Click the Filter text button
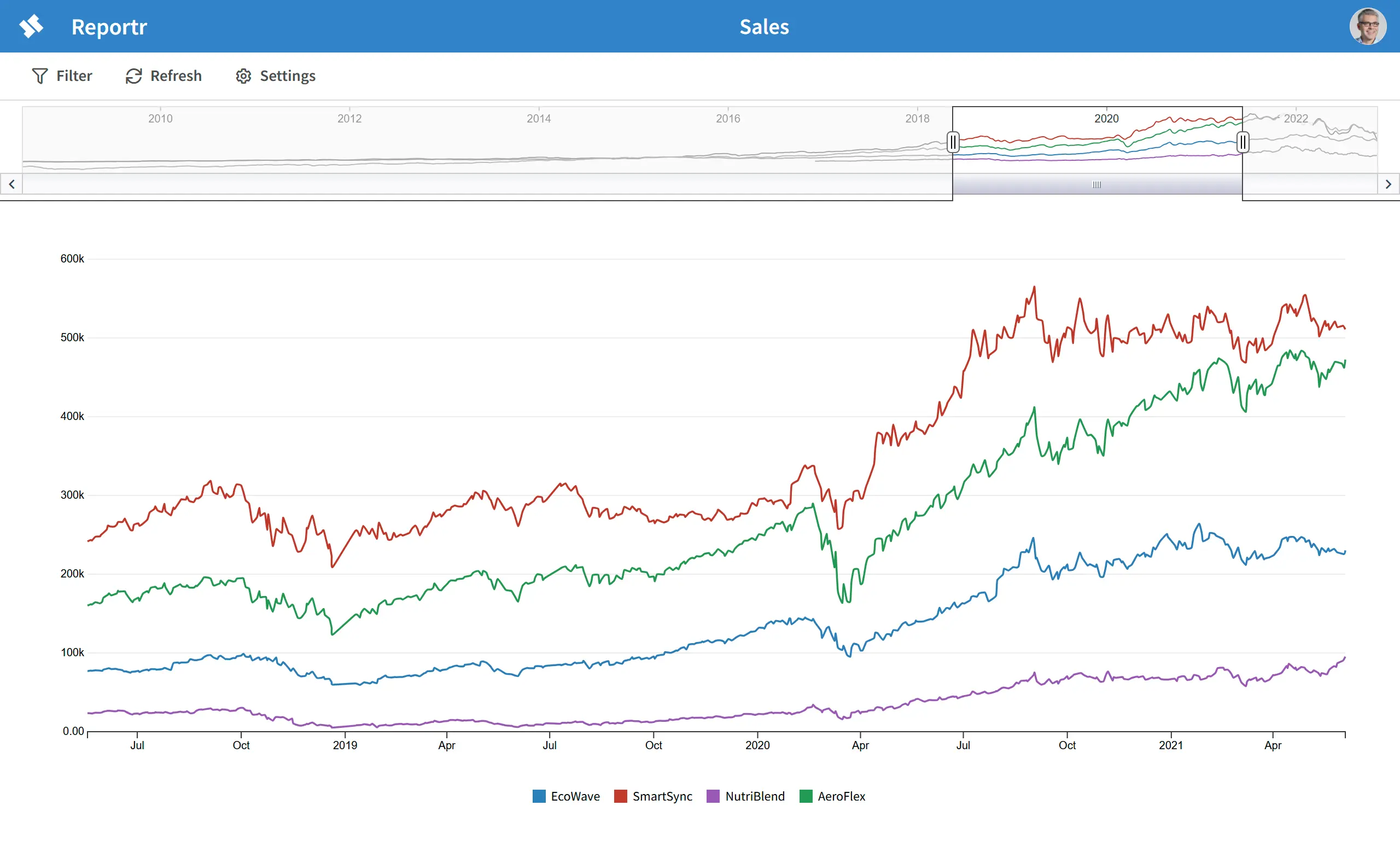1400x852 pixels. (x=74, y=76)
